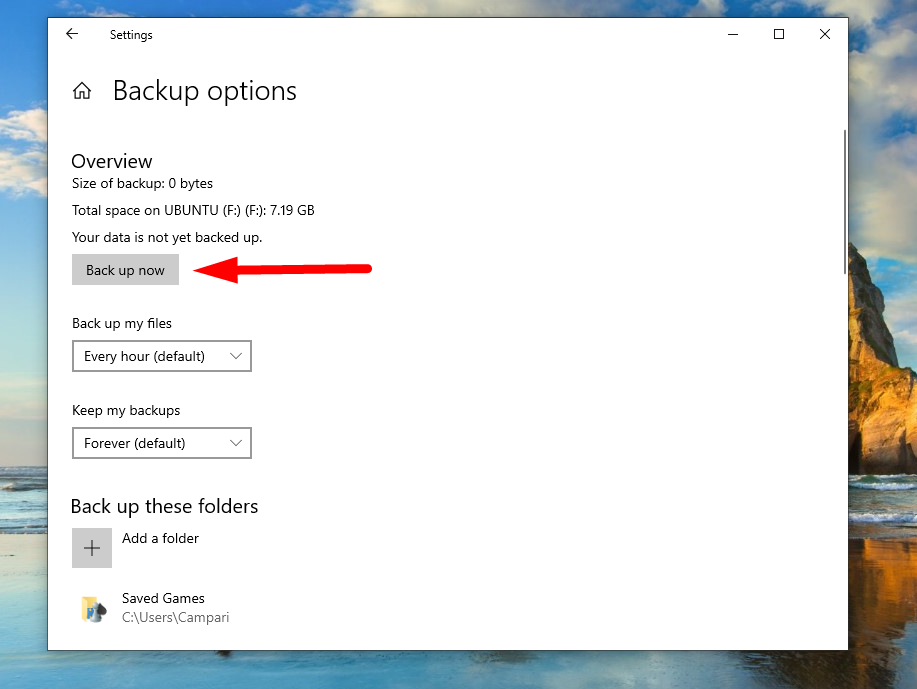The width and height of the screenshot is (917, 689).
Task: Select the Saved Games folder entry name
Action: click(x=163, y=598)
